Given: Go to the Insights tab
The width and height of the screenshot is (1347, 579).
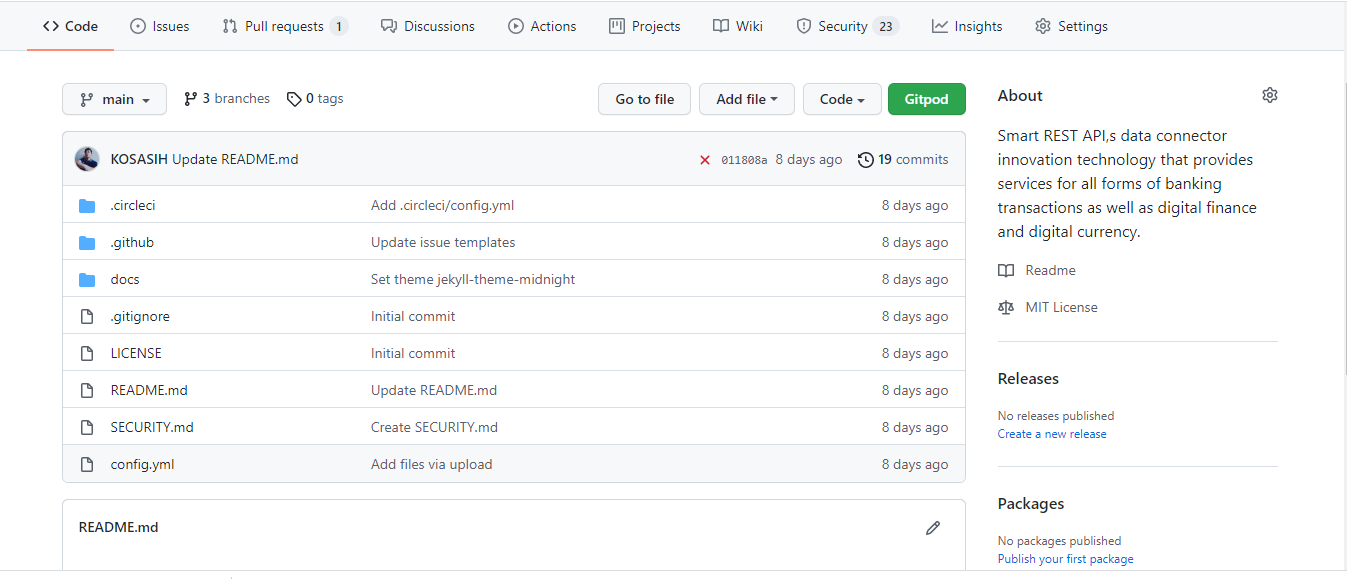Looking at the screenshot, I should [967, 26].
